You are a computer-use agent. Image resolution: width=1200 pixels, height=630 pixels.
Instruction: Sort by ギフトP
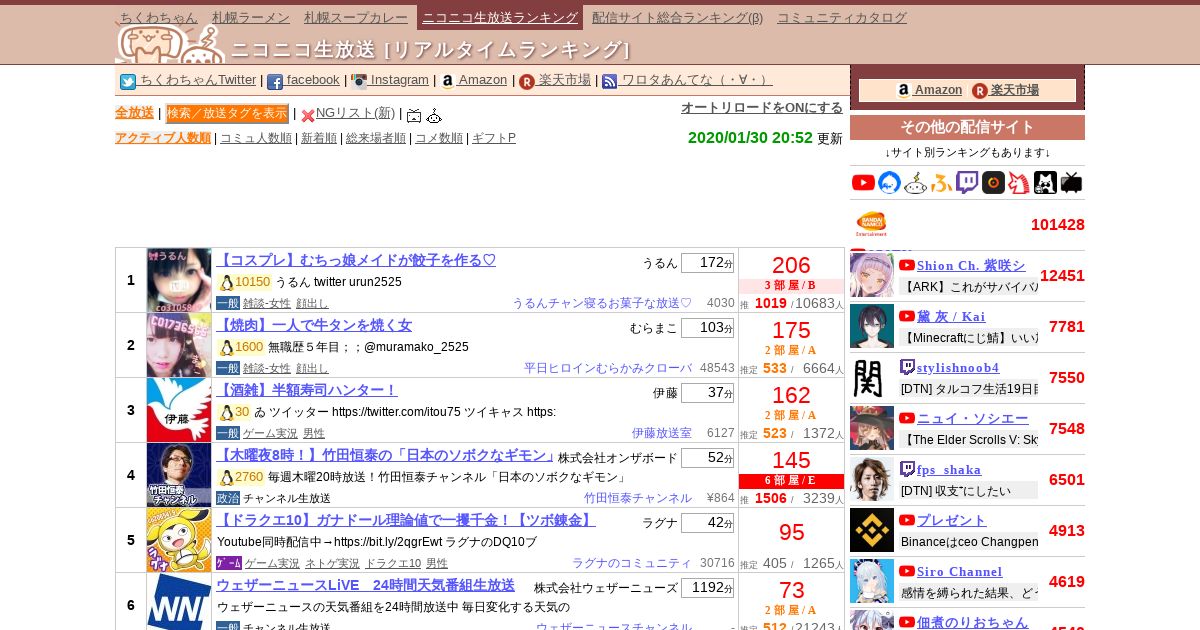point(494,138)
